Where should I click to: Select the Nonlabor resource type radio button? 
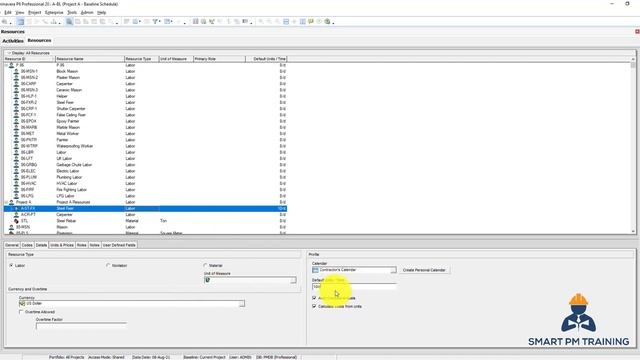click(108, 265)
